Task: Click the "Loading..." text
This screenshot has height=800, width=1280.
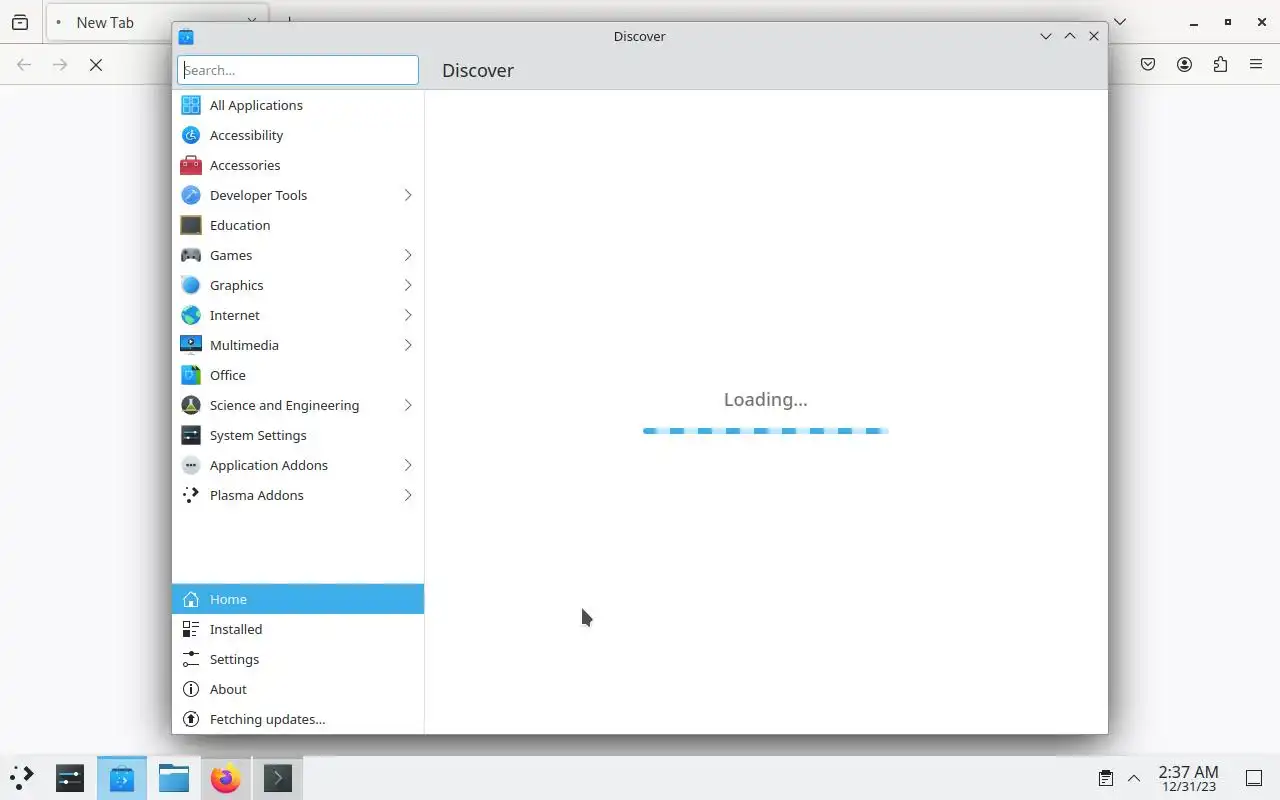Action: click(765, 399)
